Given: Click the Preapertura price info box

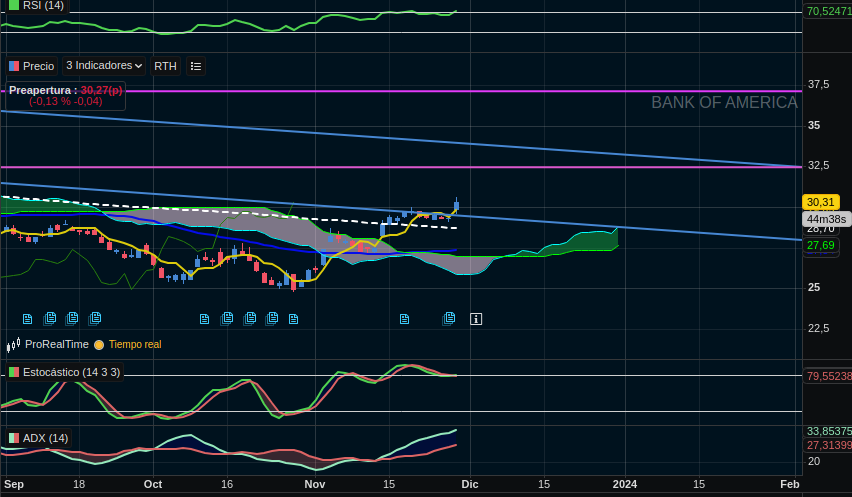Looking at the screenshot, I should tap(64, 95).
